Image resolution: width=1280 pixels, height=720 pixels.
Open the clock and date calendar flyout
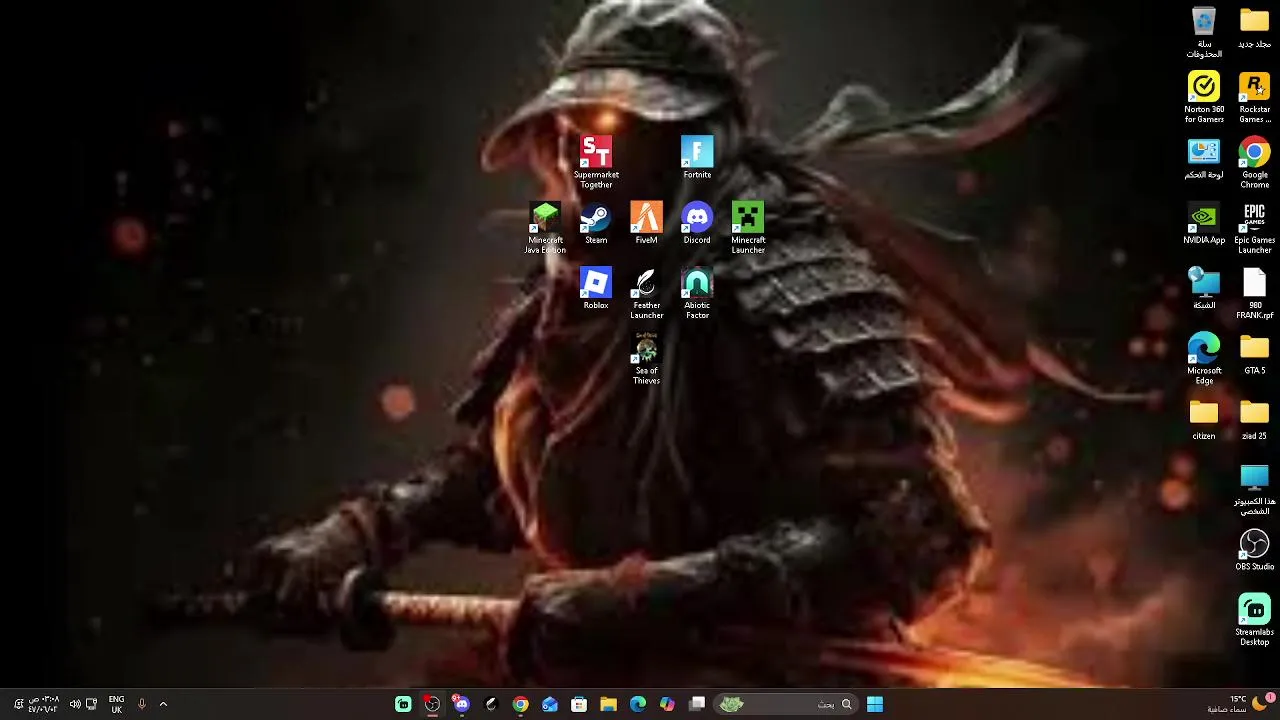(43, 704)
